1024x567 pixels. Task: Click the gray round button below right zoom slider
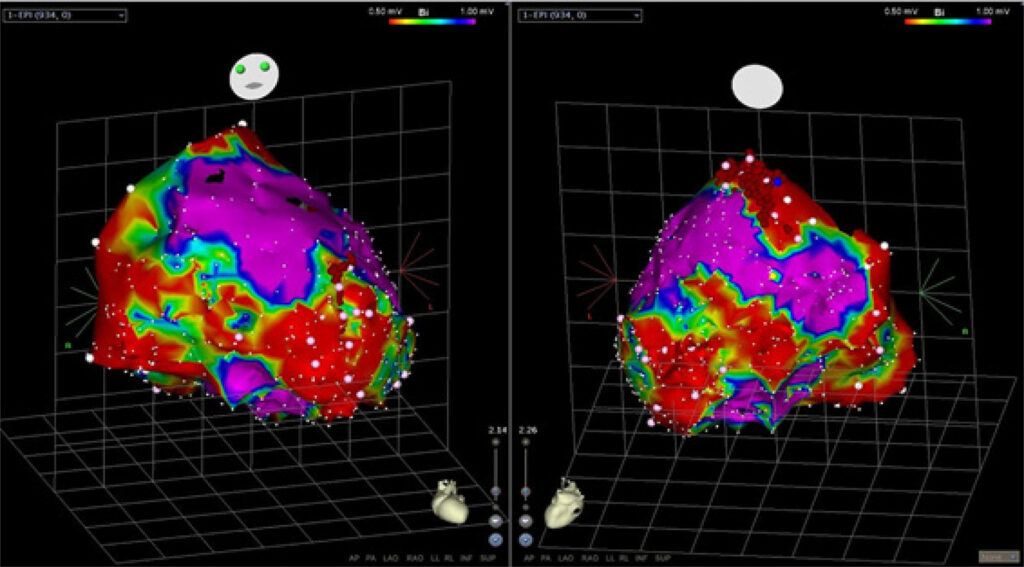tap(526, 521)
